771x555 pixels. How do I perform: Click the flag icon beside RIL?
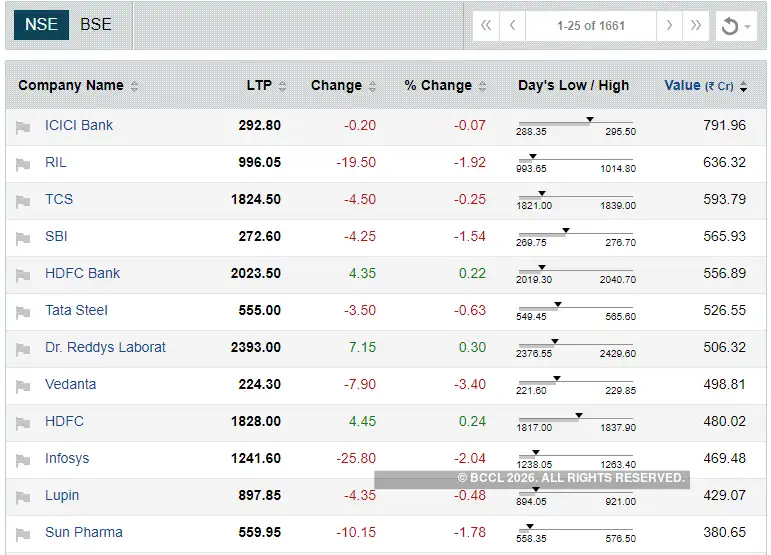[23, 164]
